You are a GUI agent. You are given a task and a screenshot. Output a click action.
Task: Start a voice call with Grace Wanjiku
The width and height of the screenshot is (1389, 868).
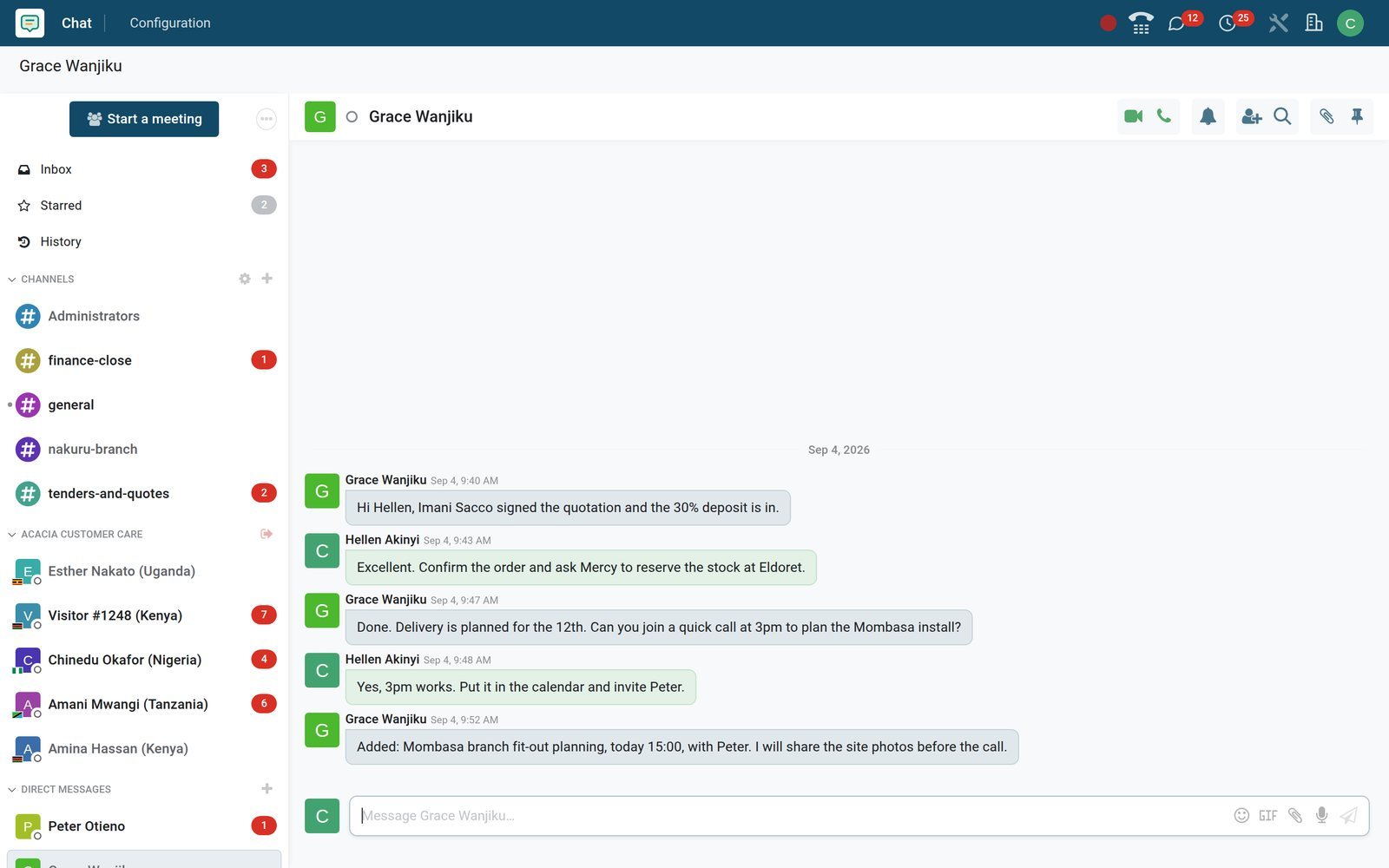(x=1164, y=116)
